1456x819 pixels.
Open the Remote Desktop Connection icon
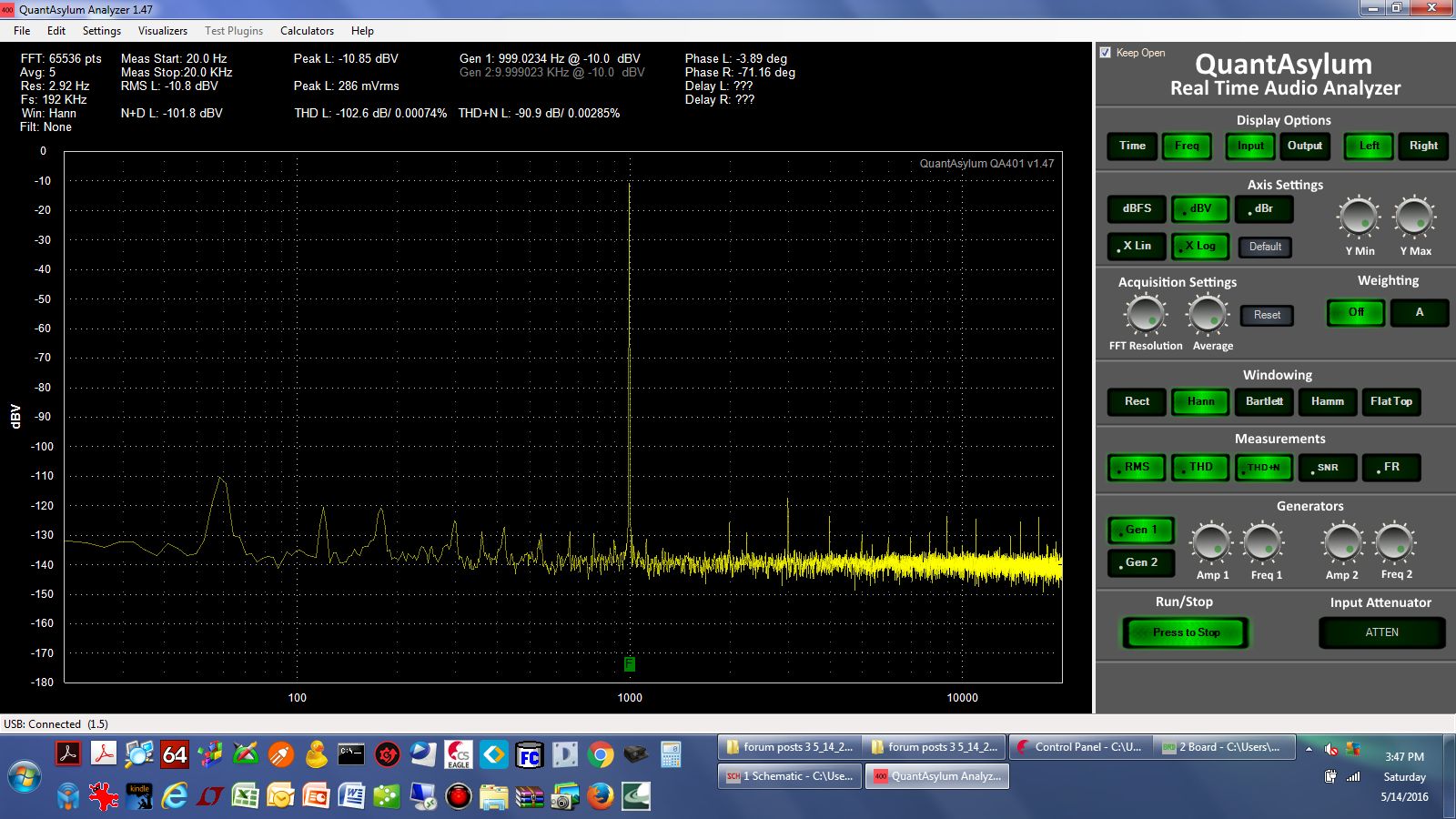422,797
